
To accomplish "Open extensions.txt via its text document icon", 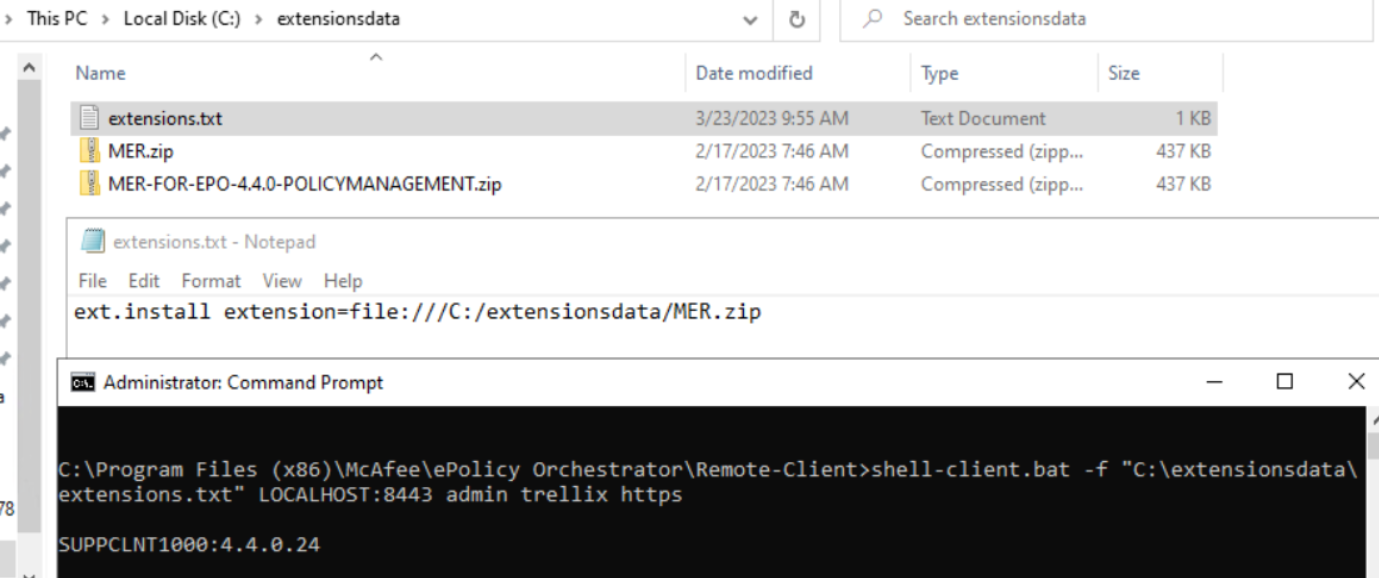I will pyautogui.click(x=90, y=117).
